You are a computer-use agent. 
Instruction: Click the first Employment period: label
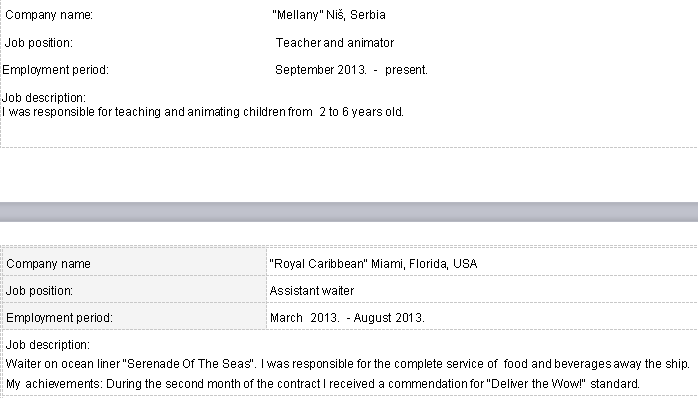click(55, 70)
